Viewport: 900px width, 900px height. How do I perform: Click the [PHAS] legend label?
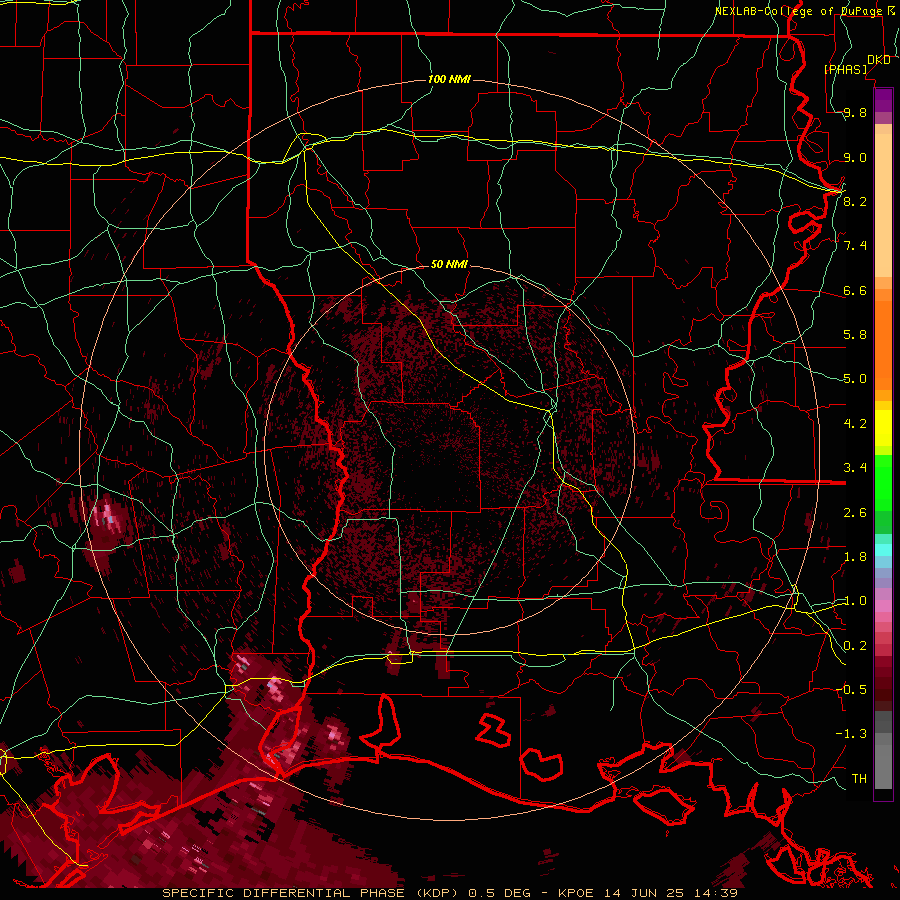click(x=845, y=70)
